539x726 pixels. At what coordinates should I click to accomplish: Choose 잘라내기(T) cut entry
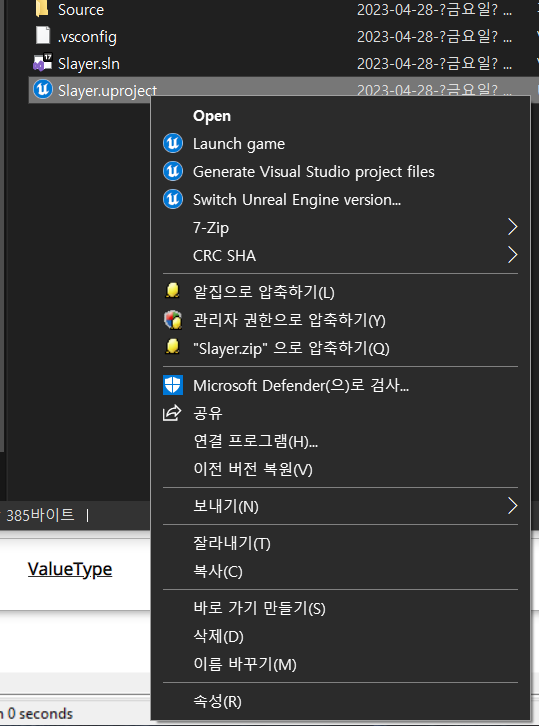(x=340, y=543)
